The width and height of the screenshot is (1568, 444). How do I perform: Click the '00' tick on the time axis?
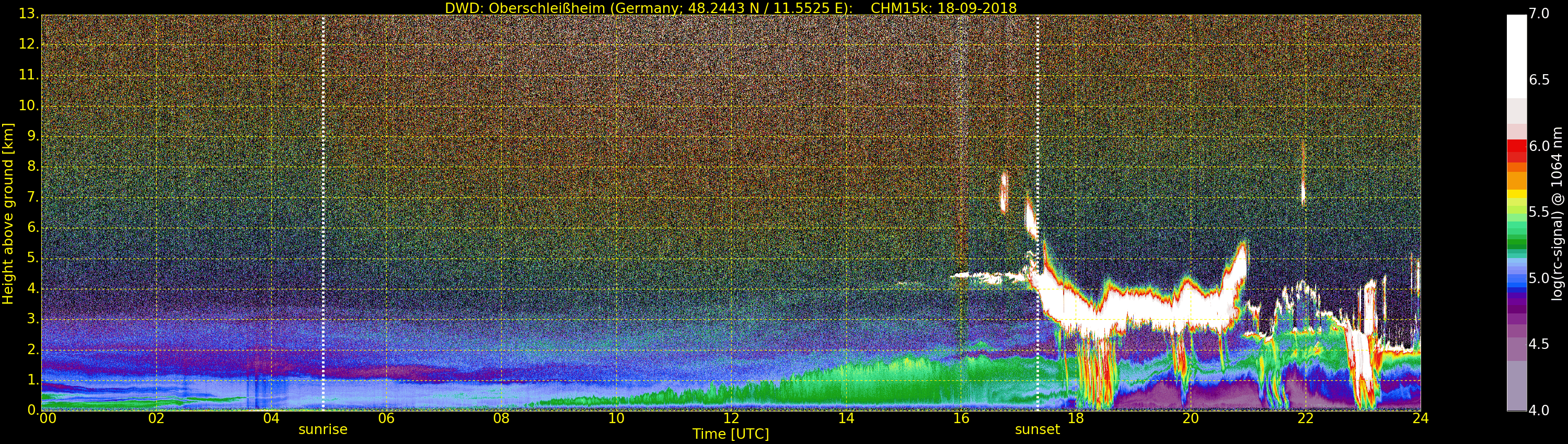pyautogui.click(x=48, y=418)
